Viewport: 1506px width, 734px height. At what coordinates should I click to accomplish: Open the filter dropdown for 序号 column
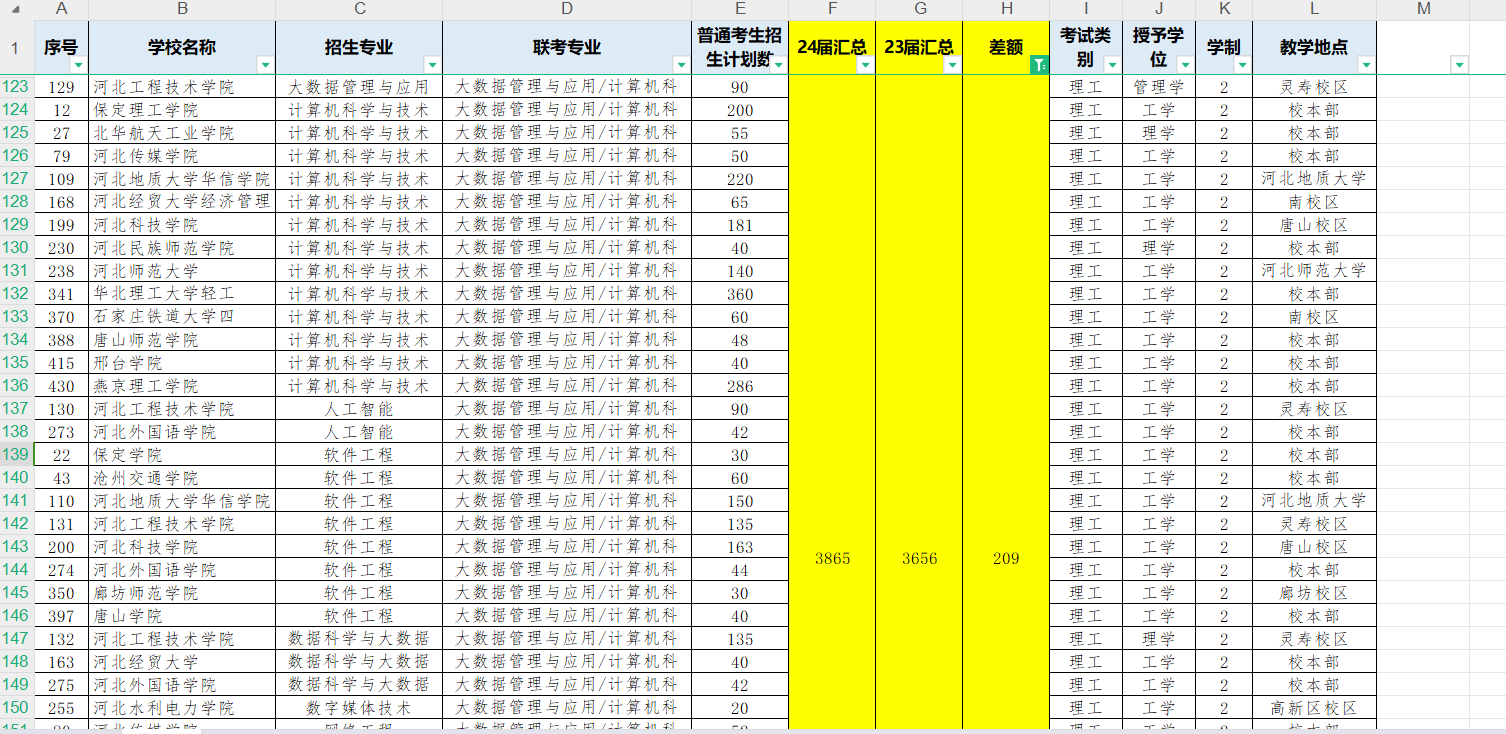(79, 65)
